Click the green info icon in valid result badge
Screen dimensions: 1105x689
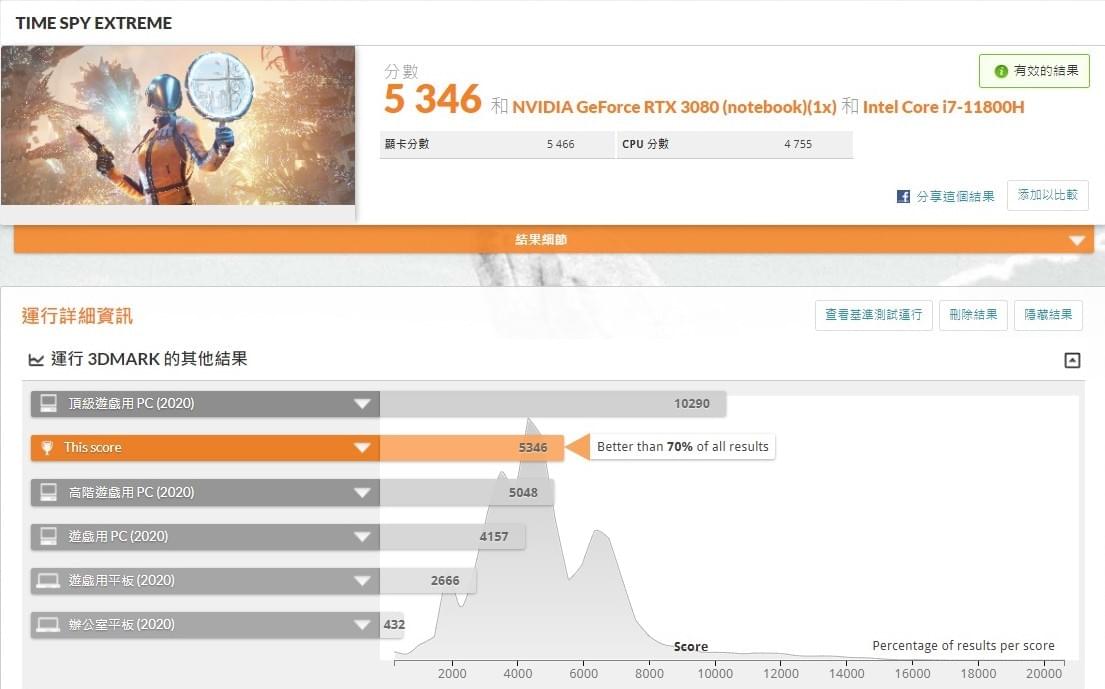click(x=1001, y=71)
